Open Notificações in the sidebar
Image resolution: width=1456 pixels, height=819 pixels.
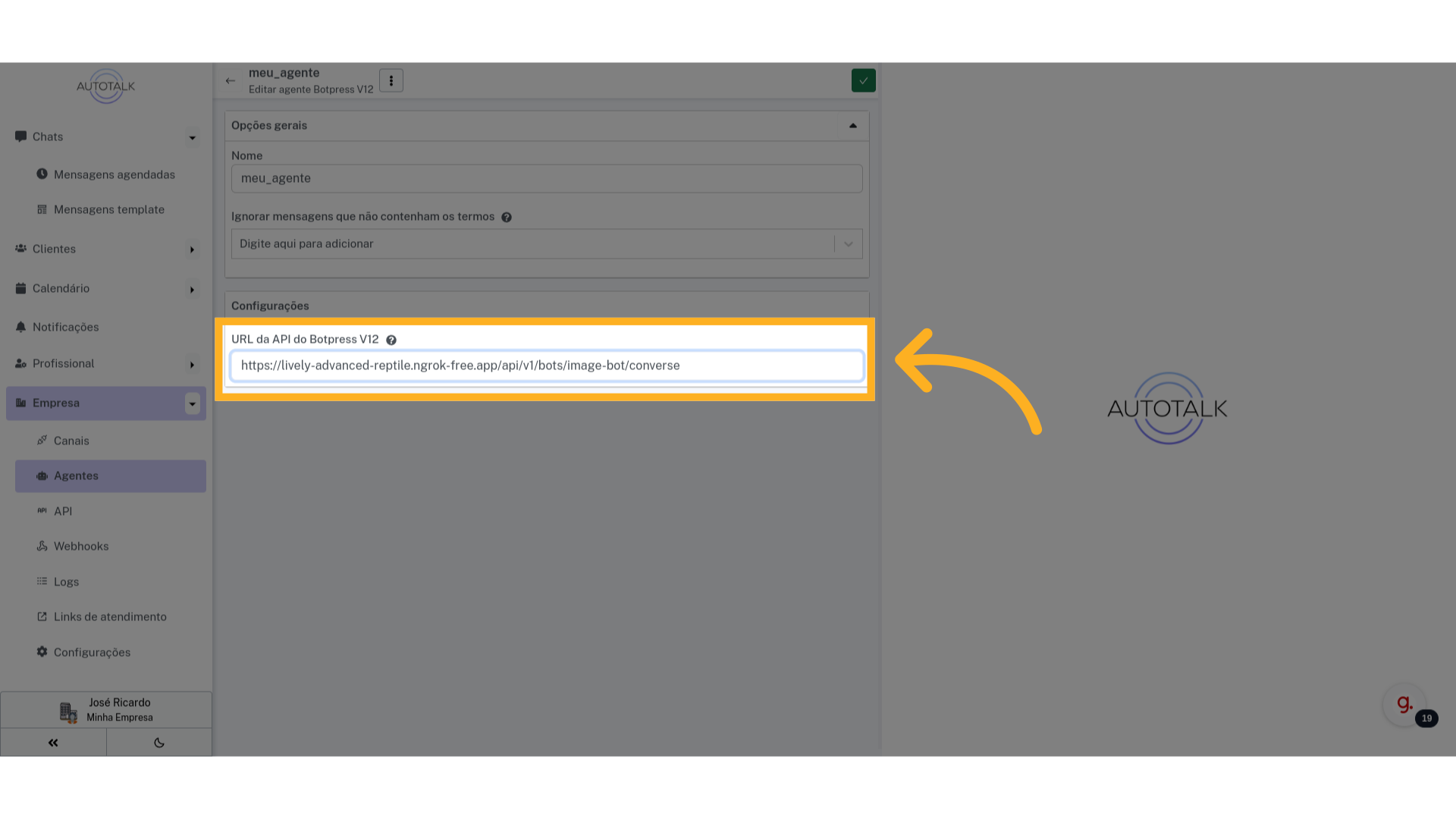pos(65,327)
